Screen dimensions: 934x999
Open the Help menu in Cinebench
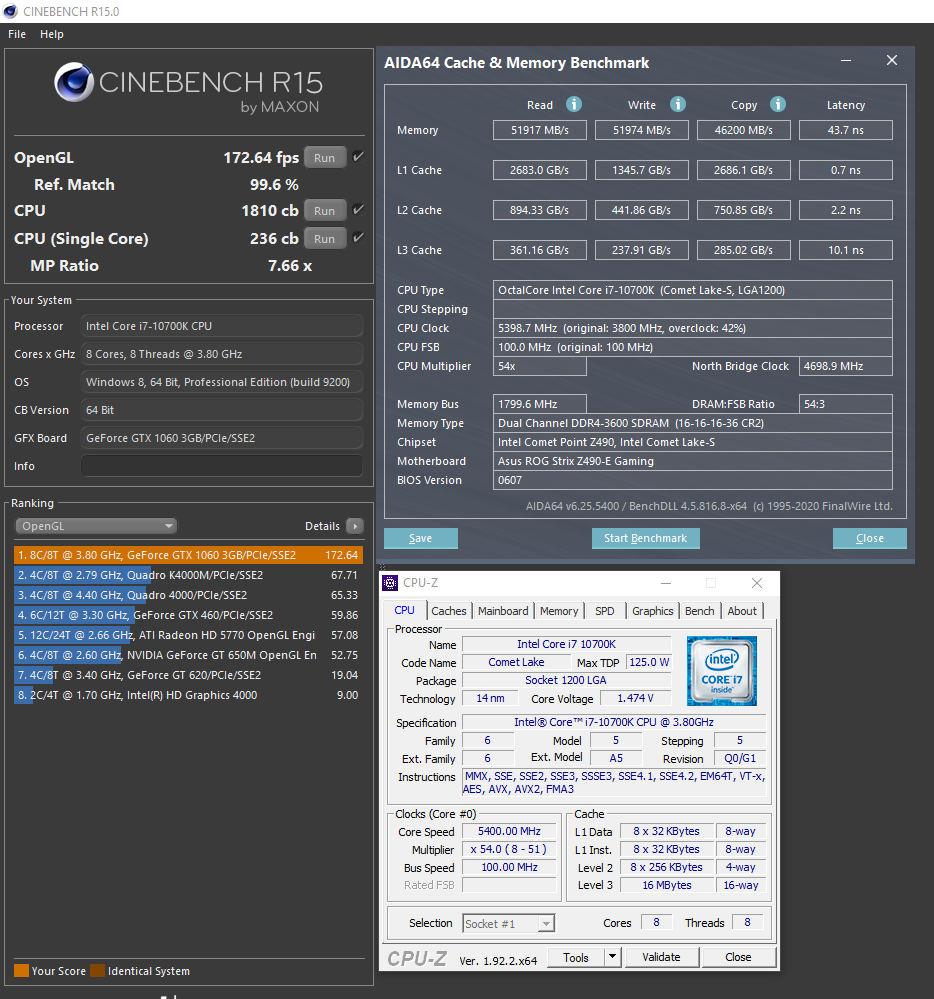tap(52, 34)
